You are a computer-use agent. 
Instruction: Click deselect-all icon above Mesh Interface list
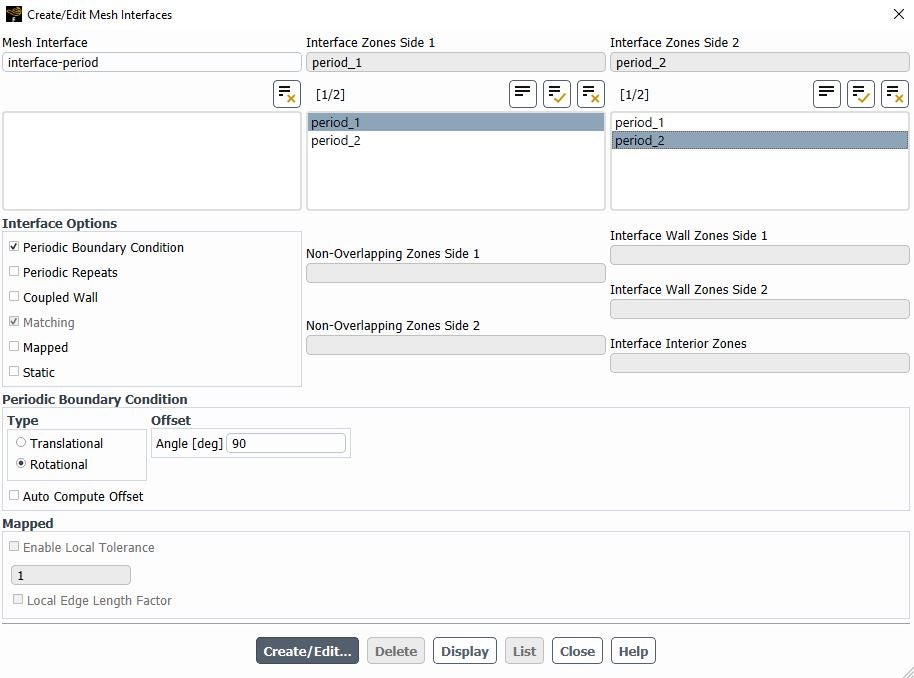pos(287,94)
